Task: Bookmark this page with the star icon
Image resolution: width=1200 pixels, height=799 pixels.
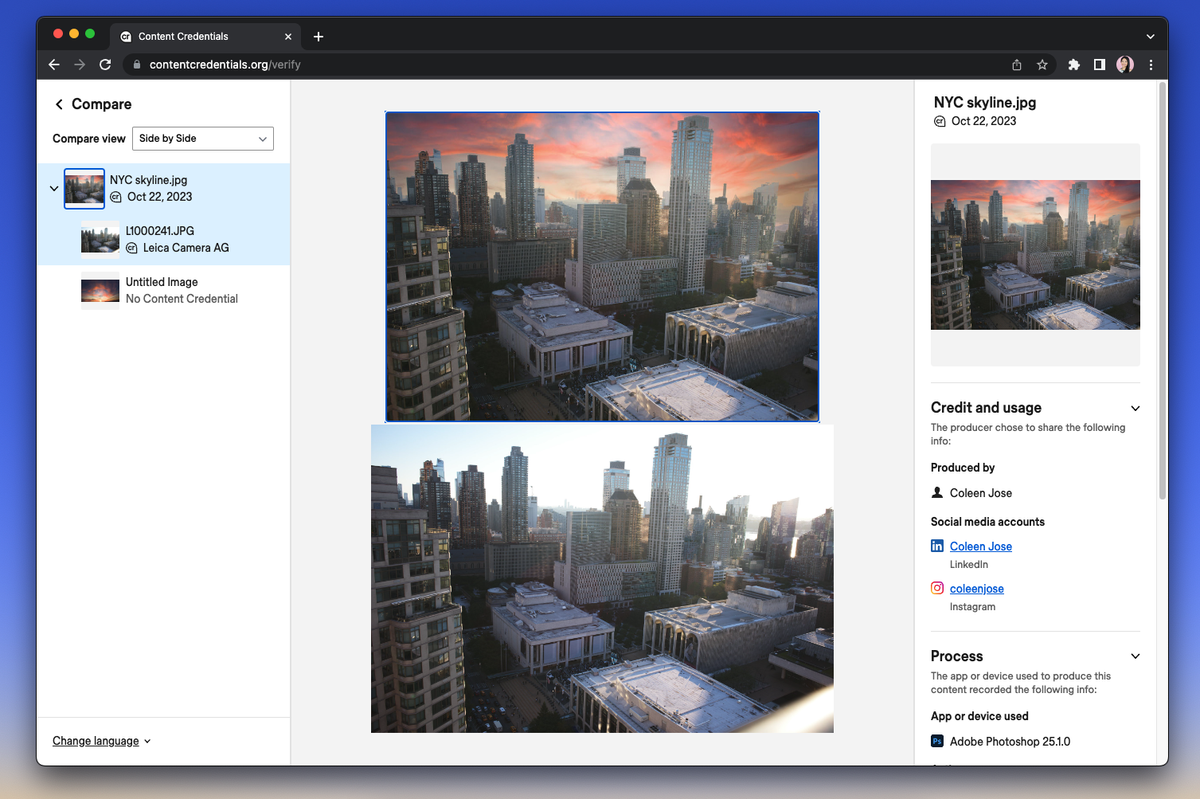Action: pyautogui.click(x=1042, y=65)
